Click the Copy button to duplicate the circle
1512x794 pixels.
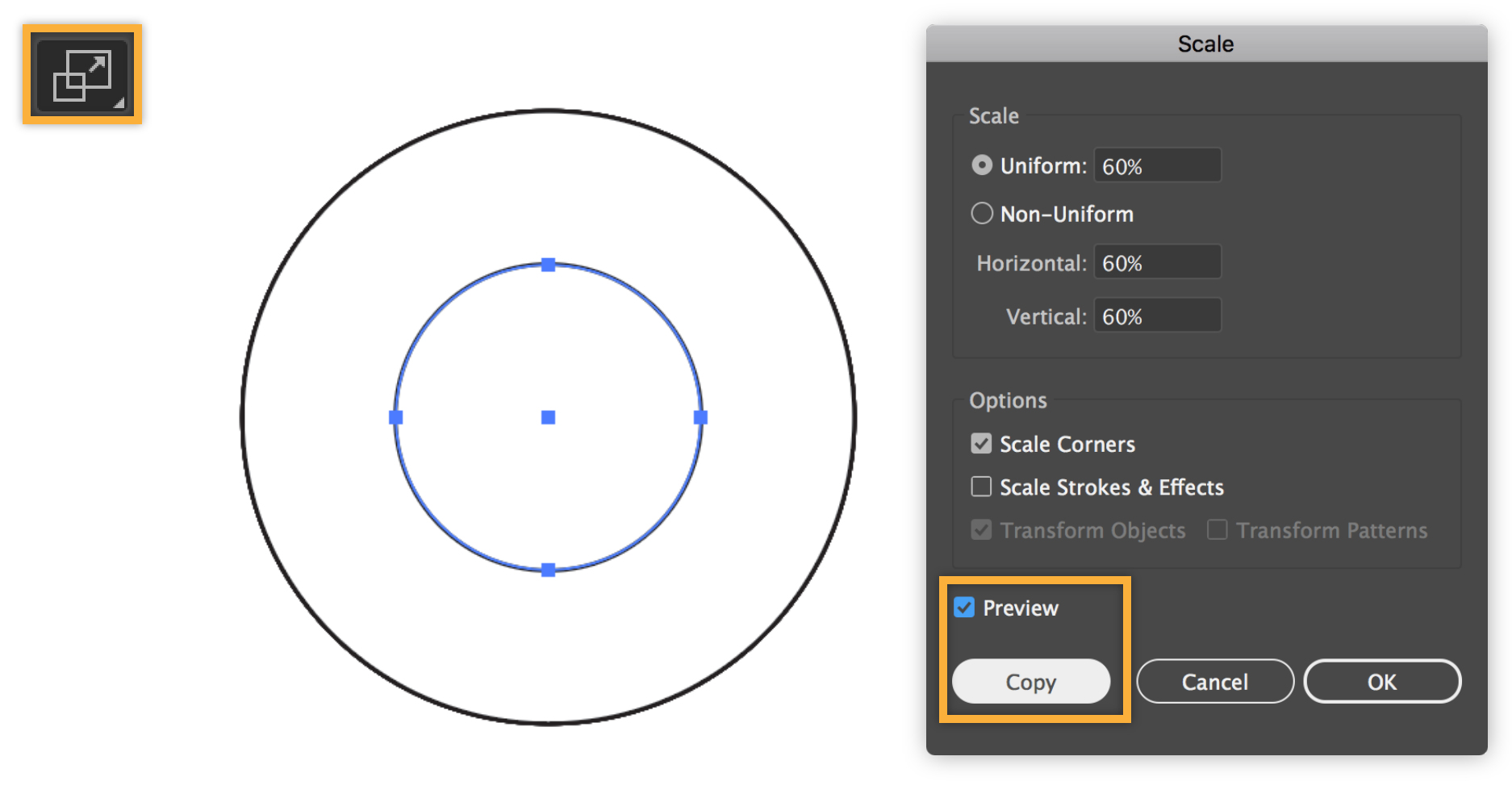pos(1030,681)
